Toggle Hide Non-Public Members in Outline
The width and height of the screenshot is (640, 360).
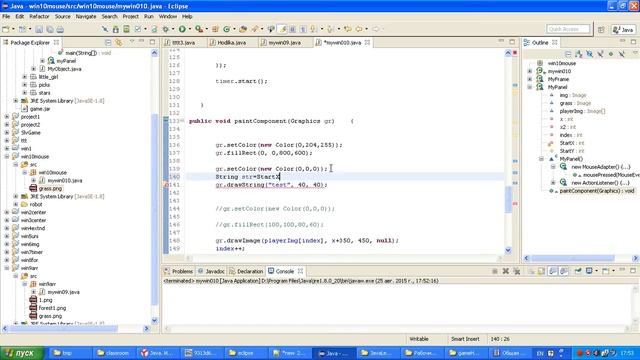point(611,54)
